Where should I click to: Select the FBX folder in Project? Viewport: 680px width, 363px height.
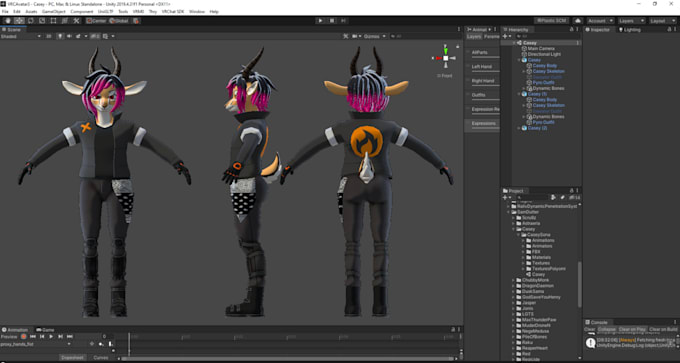536,252
